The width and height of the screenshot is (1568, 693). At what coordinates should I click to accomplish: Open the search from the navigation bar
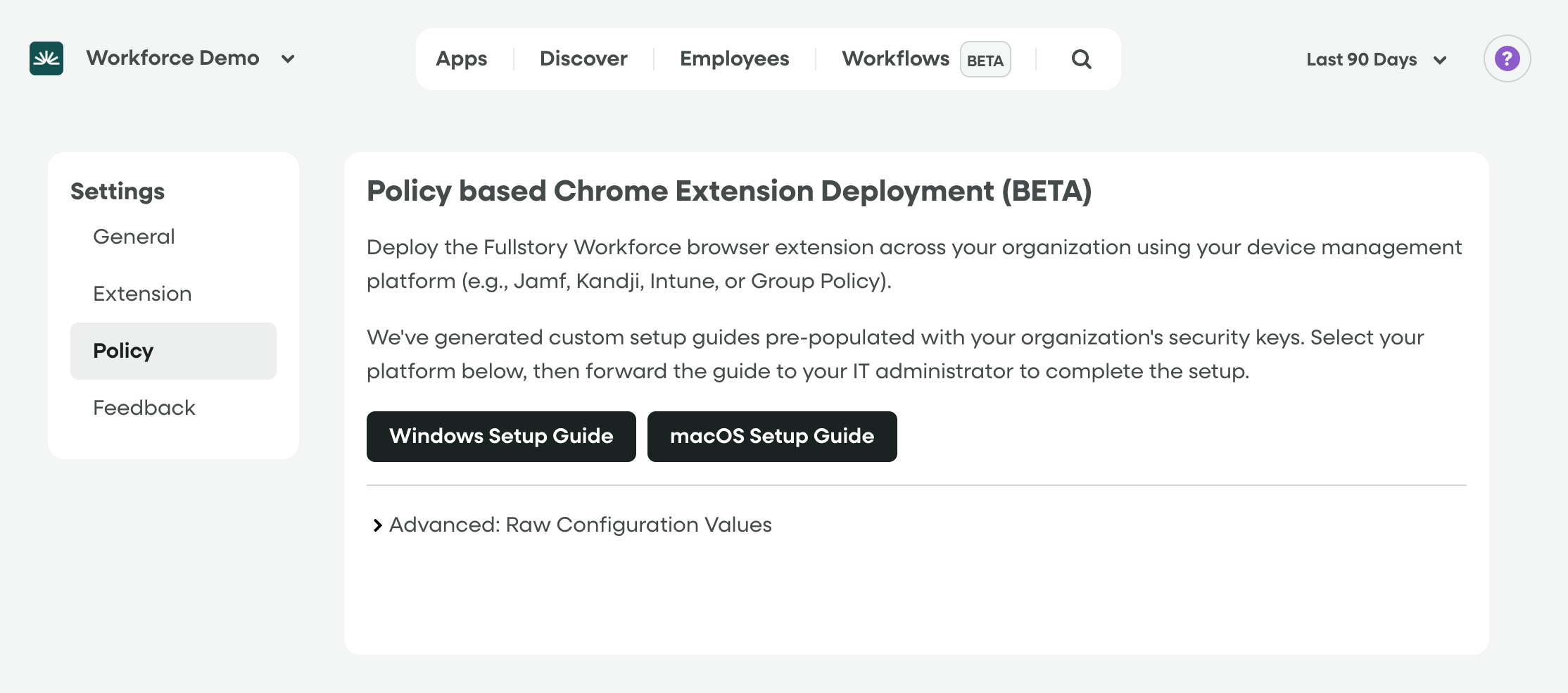tap(1081, 58)
